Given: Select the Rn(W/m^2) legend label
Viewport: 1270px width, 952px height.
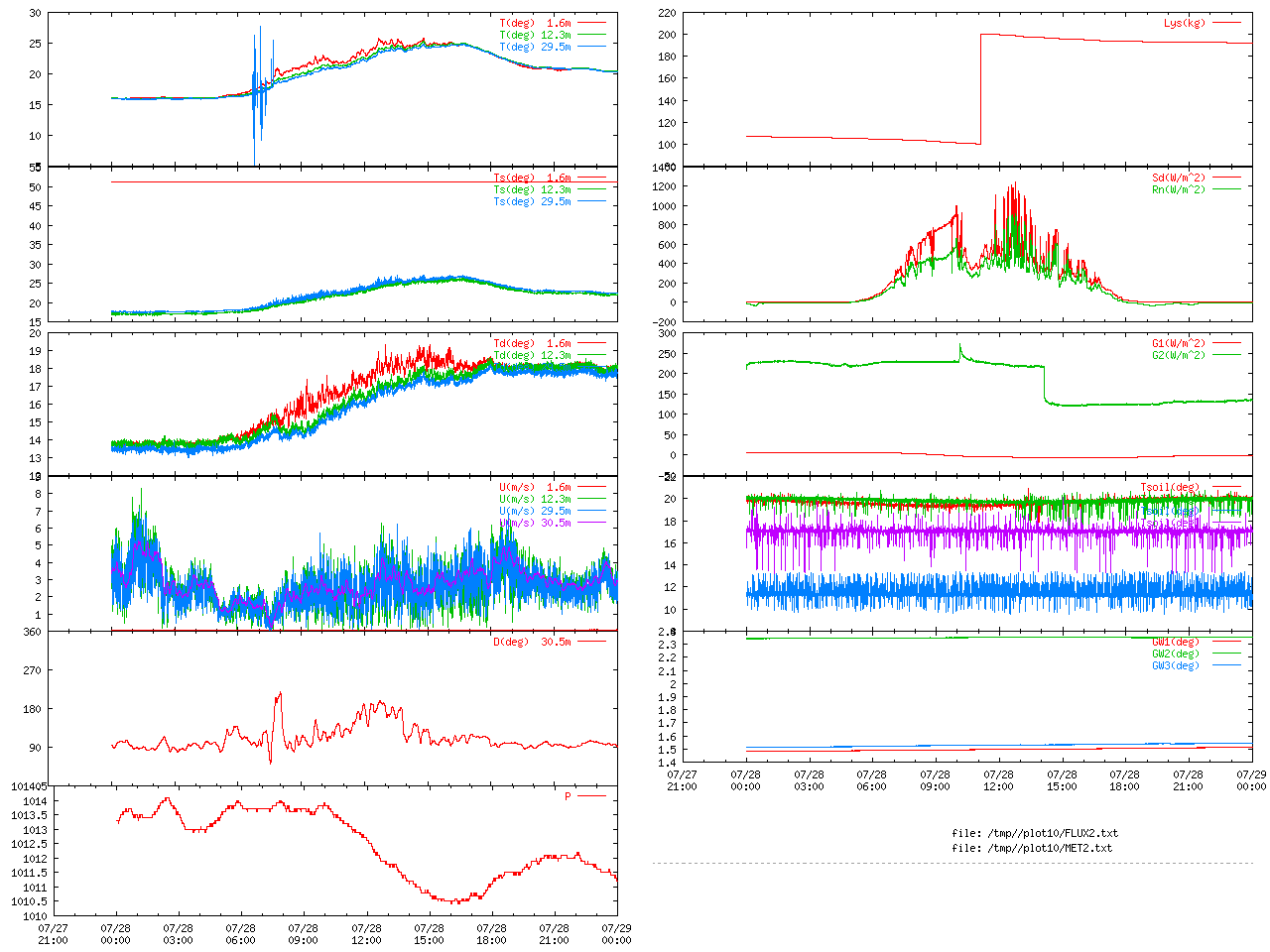Looking at the screenshot, I should pyautogui.click(x=1178, y=190).
